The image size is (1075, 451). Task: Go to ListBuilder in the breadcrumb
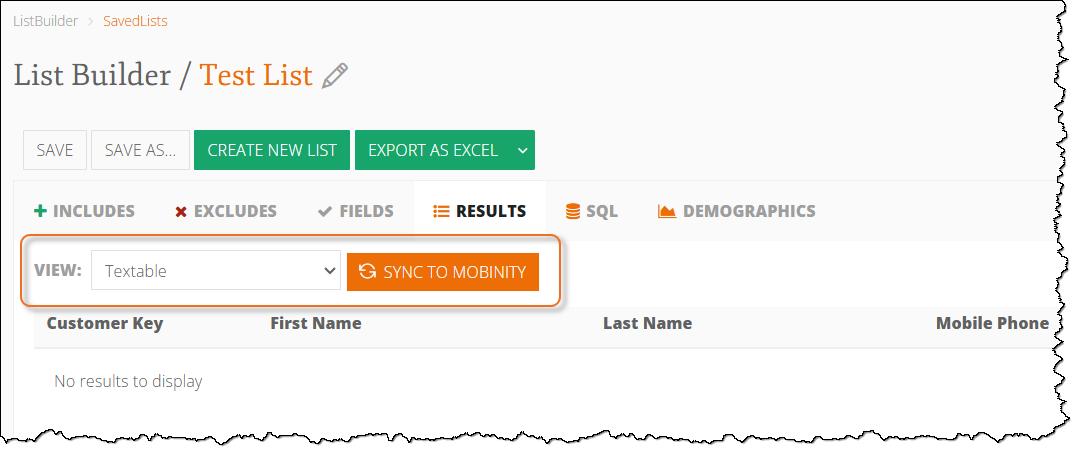click(45, 21)
